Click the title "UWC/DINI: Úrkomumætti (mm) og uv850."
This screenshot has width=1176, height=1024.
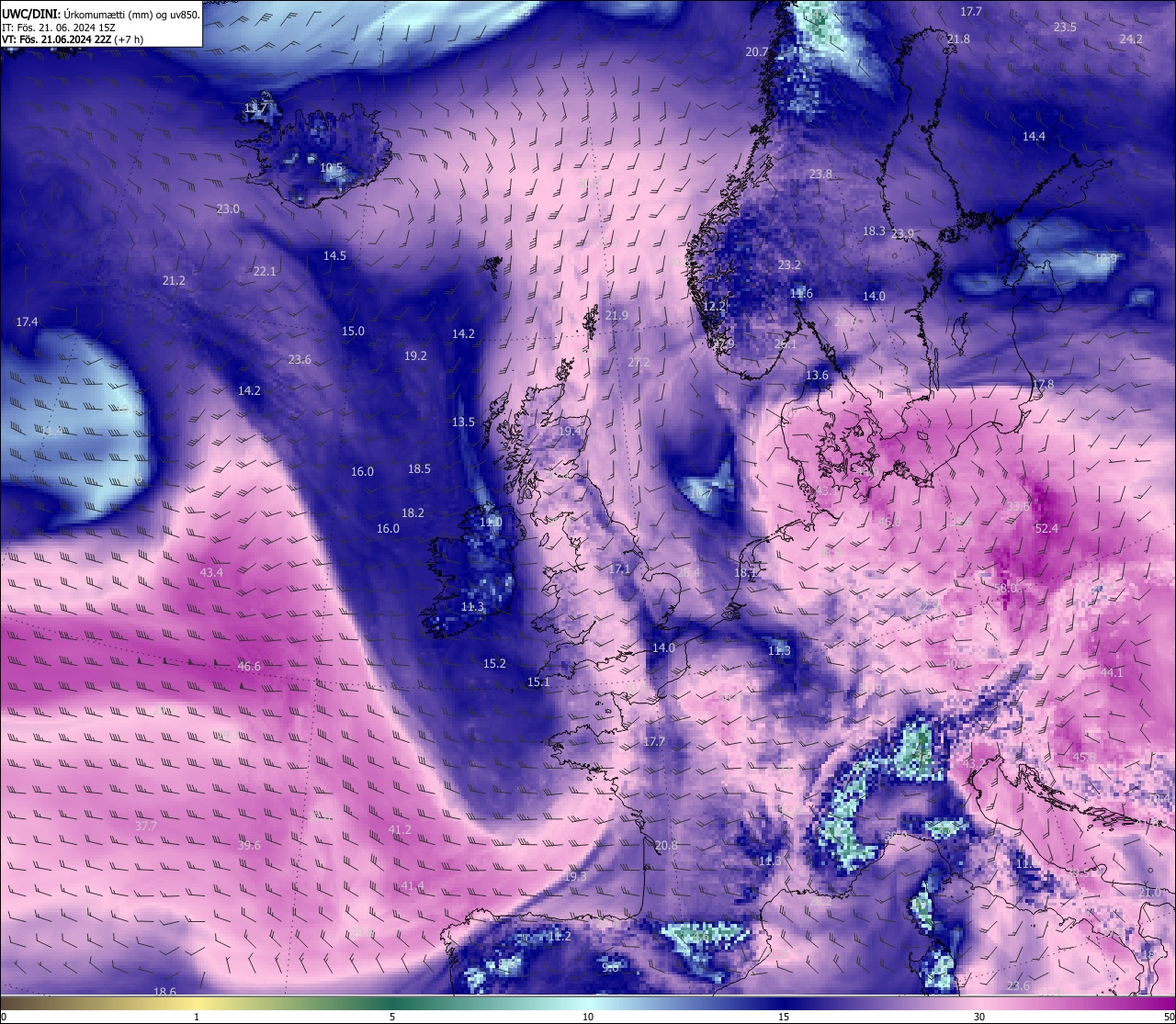pos(100,14)
